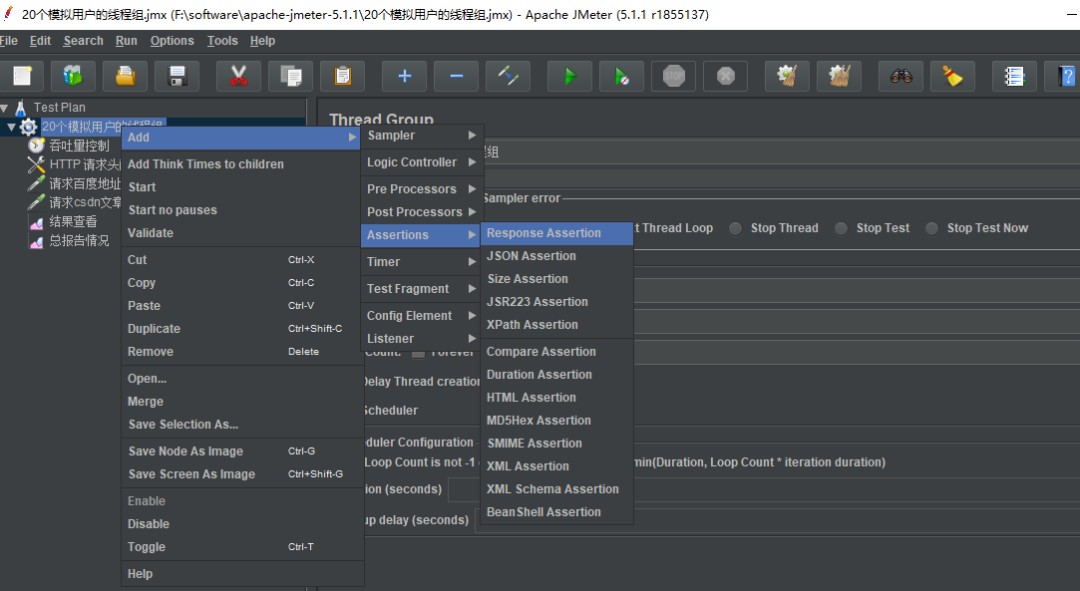Click the Clear gear-broom toolbar icon
The height and width of the screenshot is (591, 1080).
[787, 76]
